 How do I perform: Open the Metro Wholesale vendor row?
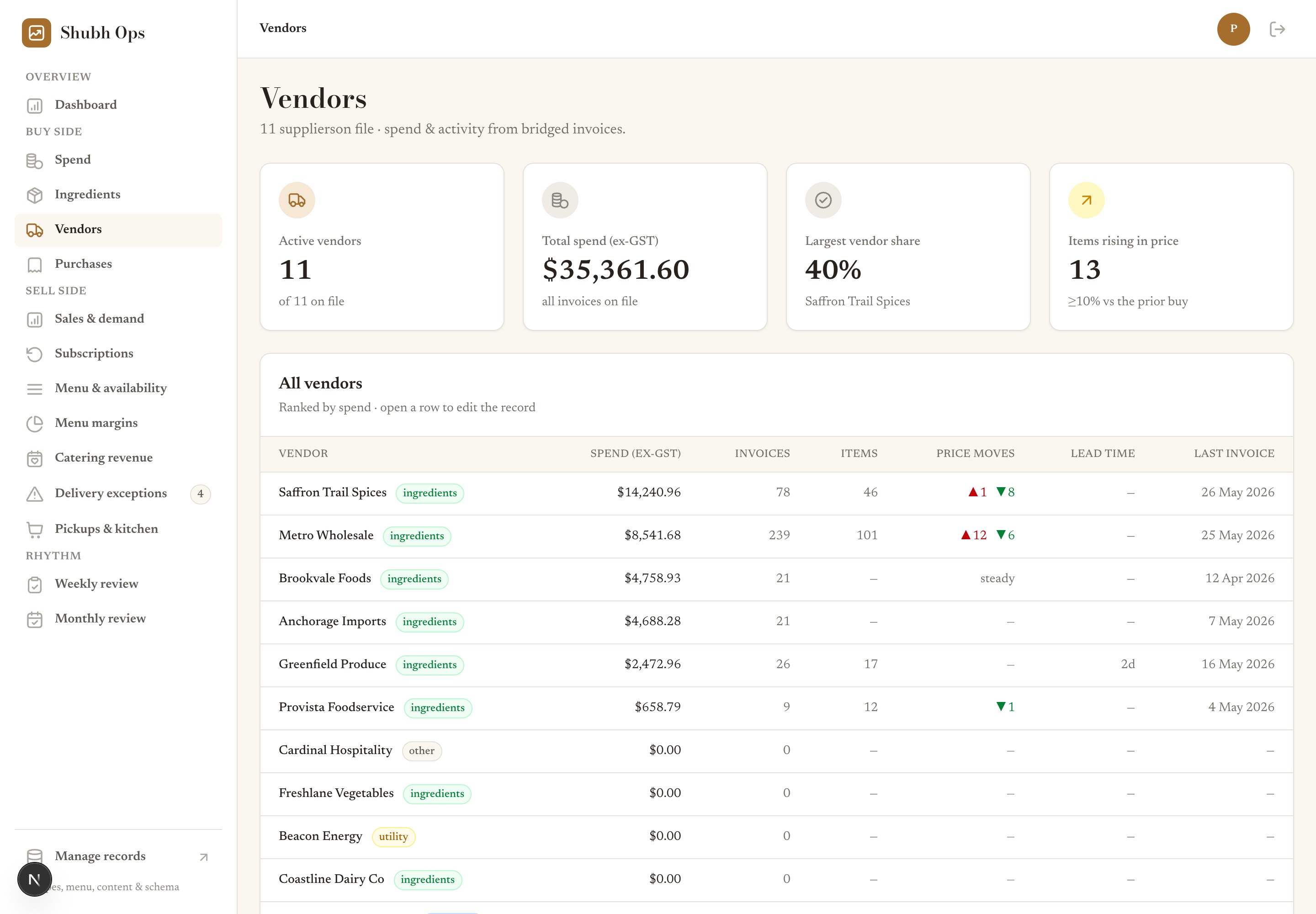tap(776, 536)
